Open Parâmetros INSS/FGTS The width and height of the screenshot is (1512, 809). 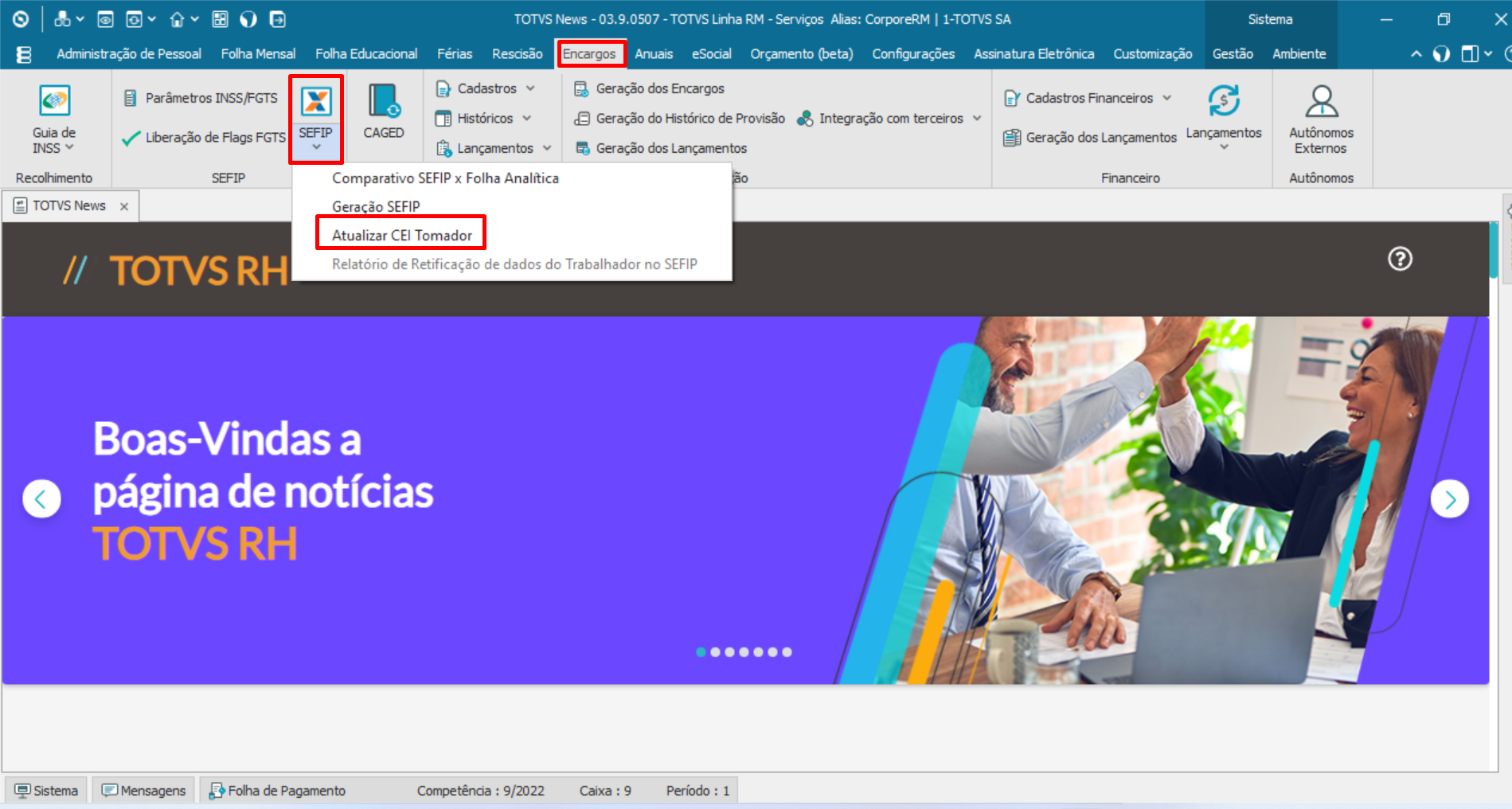point(201,98)
